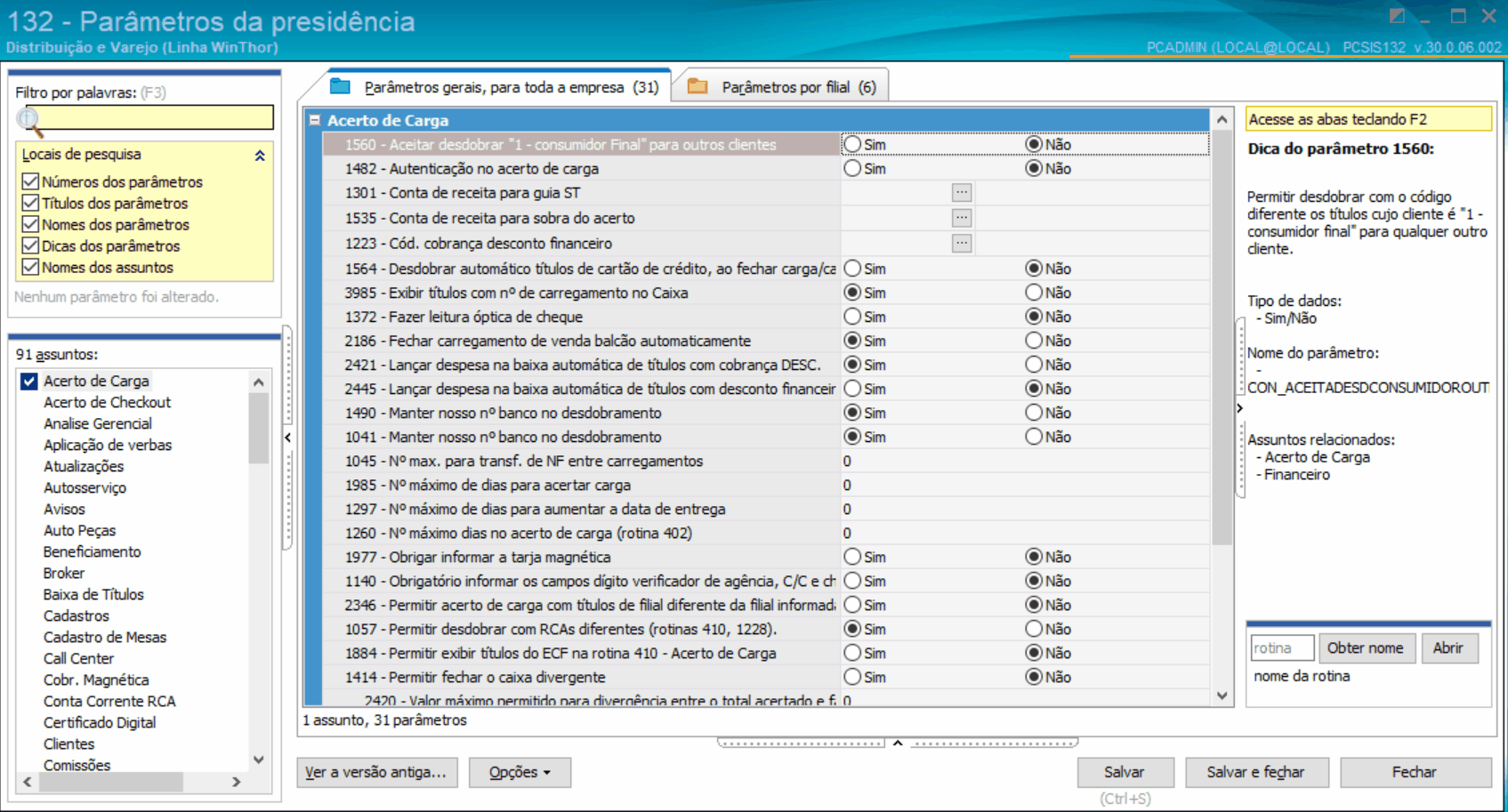Set 1490 Manter nosso nº banco to Não

pyautogui.click(x=1033, y=413)
